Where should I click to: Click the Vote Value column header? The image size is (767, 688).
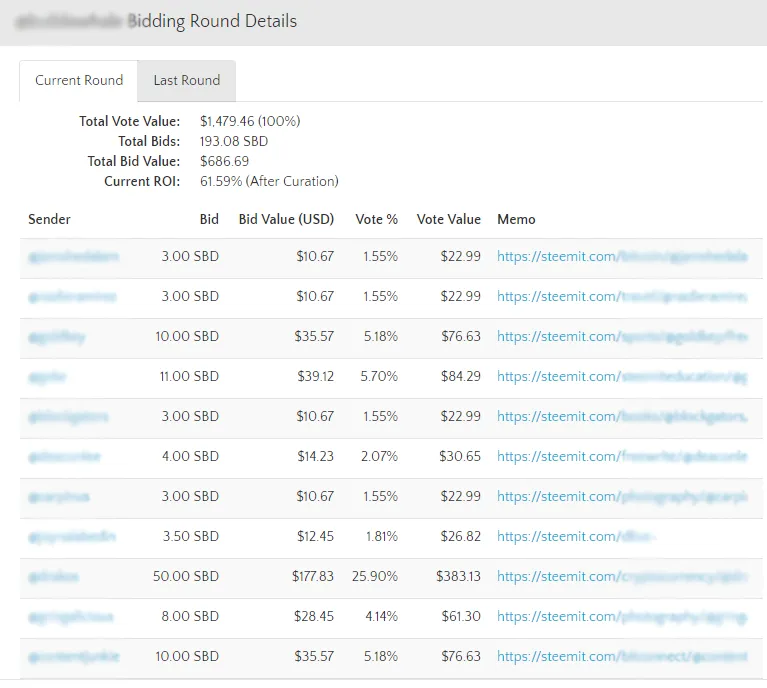(449, 219)
